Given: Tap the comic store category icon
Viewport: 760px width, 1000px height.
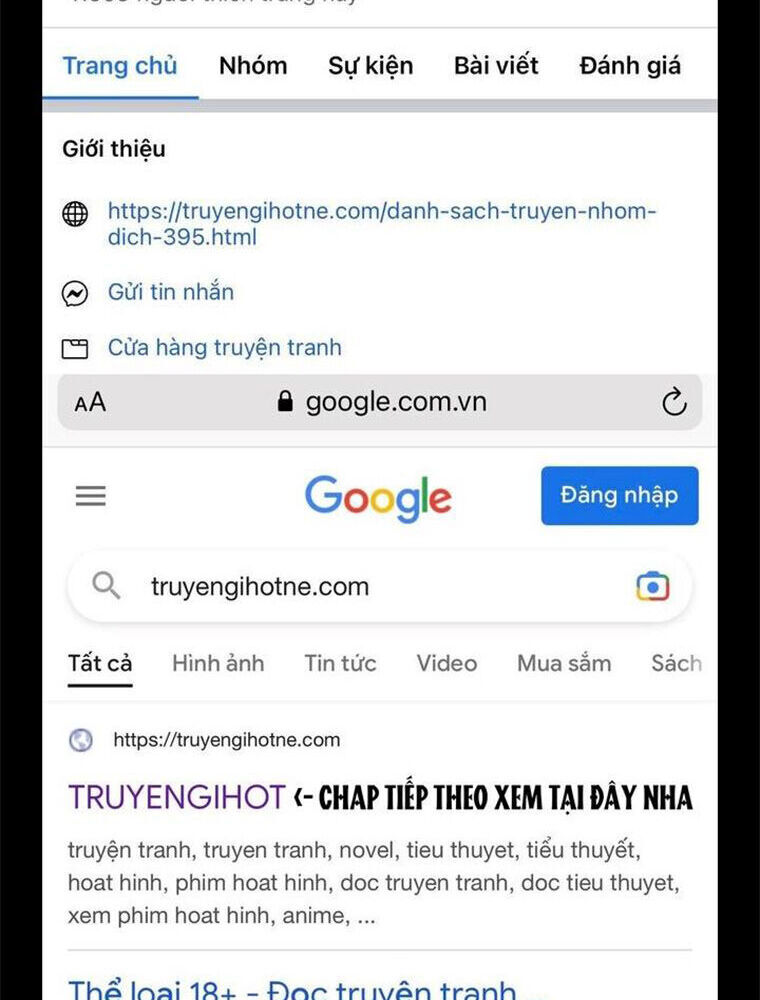Looking at the screenshot, I should click(75, 349).
